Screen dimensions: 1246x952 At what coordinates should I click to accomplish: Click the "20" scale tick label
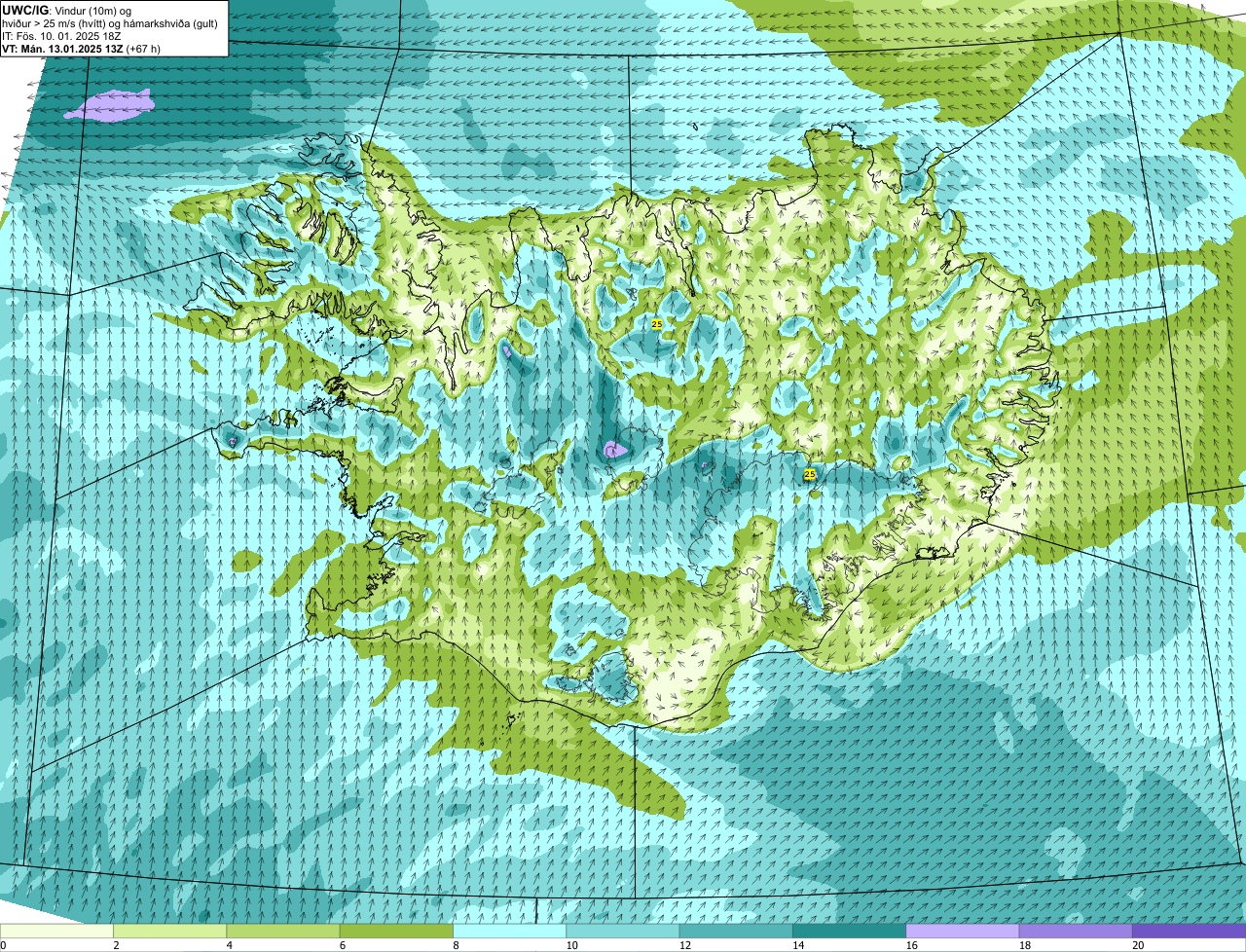(1138, 945)
